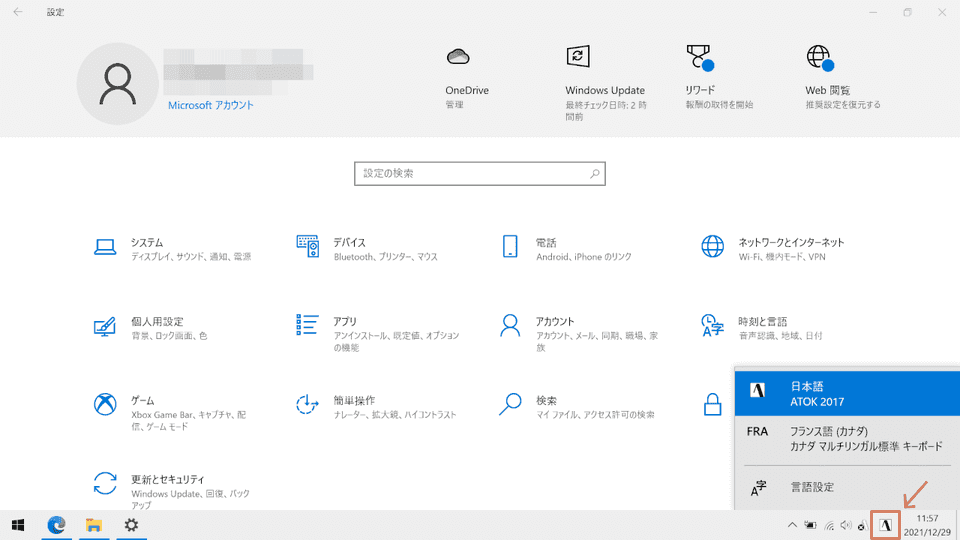Open the Accounts (アカウント) settings
Image resolution: width=960 pixels, height=540 pixels.
coord(554,322)
